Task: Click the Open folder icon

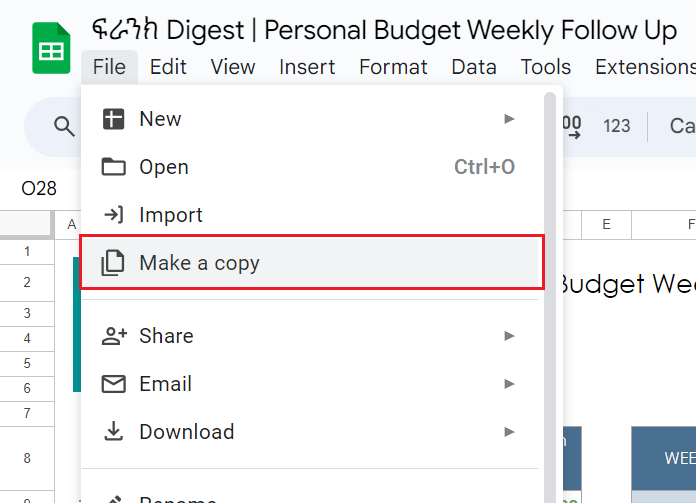Action: click(114, 167)
